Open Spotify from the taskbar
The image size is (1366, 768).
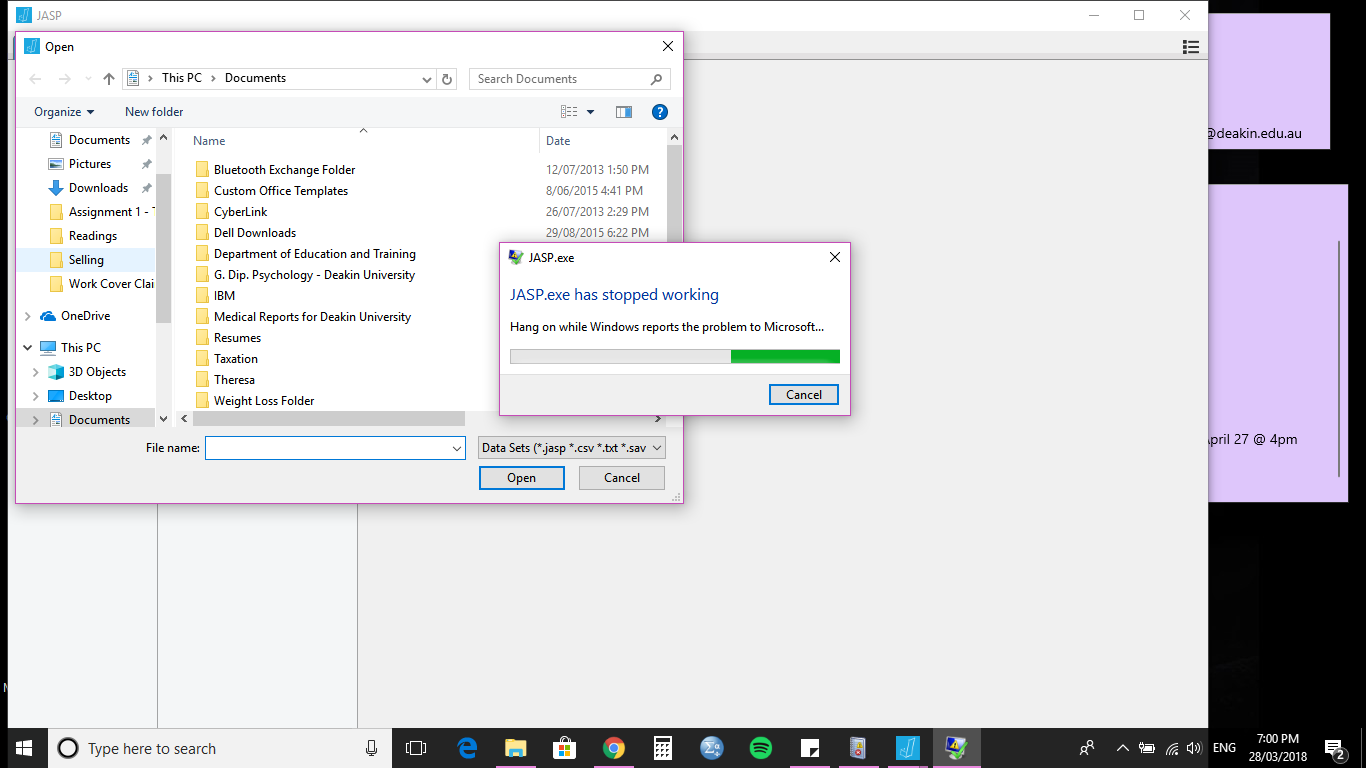760,747
